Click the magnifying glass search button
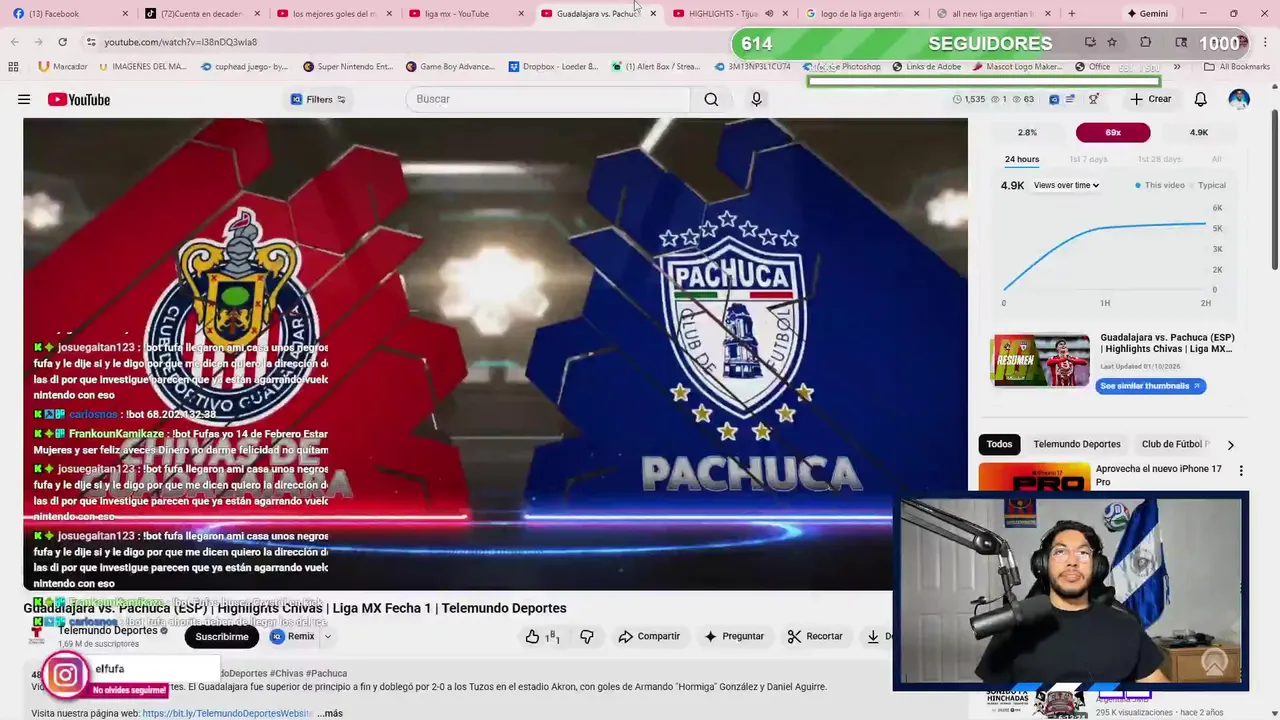1280x720 pixels. [x=711, y=99]
